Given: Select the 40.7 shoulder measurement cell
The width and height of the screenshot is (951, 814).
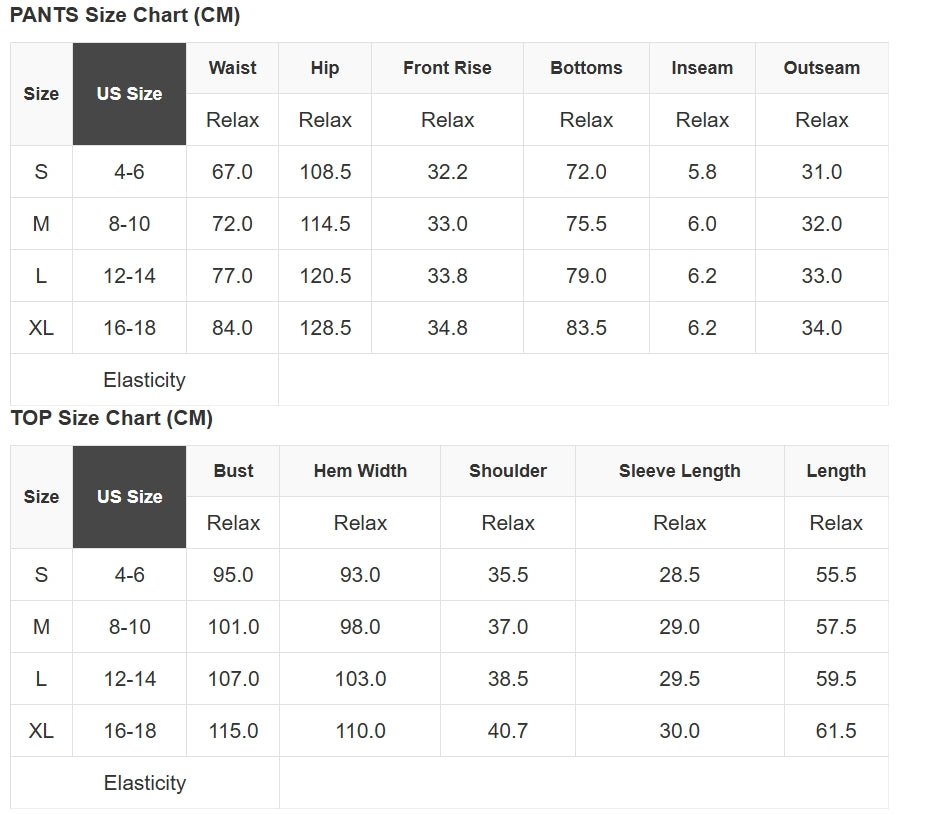Looking at the screenshot, I should click(508, 731).
